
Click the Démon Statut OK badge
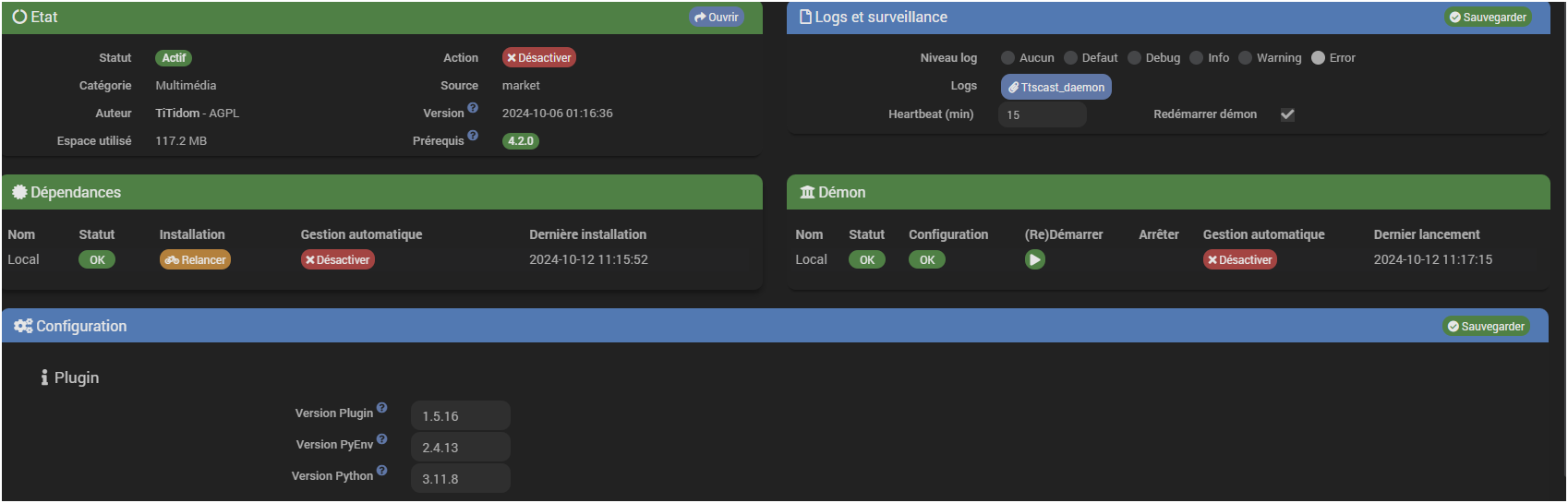click(x=867, y=260)
